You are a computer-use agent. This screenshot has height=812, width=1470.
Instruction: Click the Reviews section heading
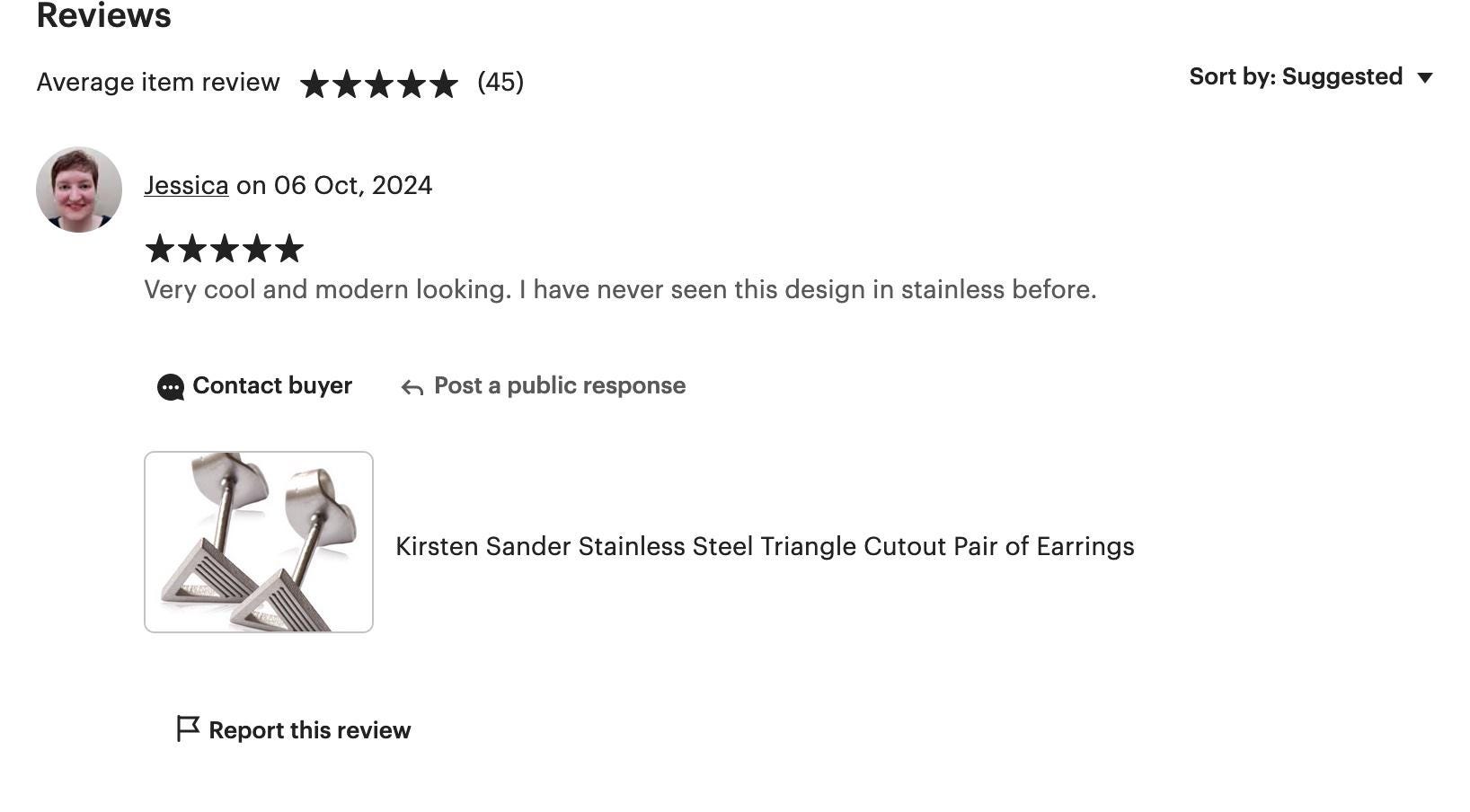104,16
